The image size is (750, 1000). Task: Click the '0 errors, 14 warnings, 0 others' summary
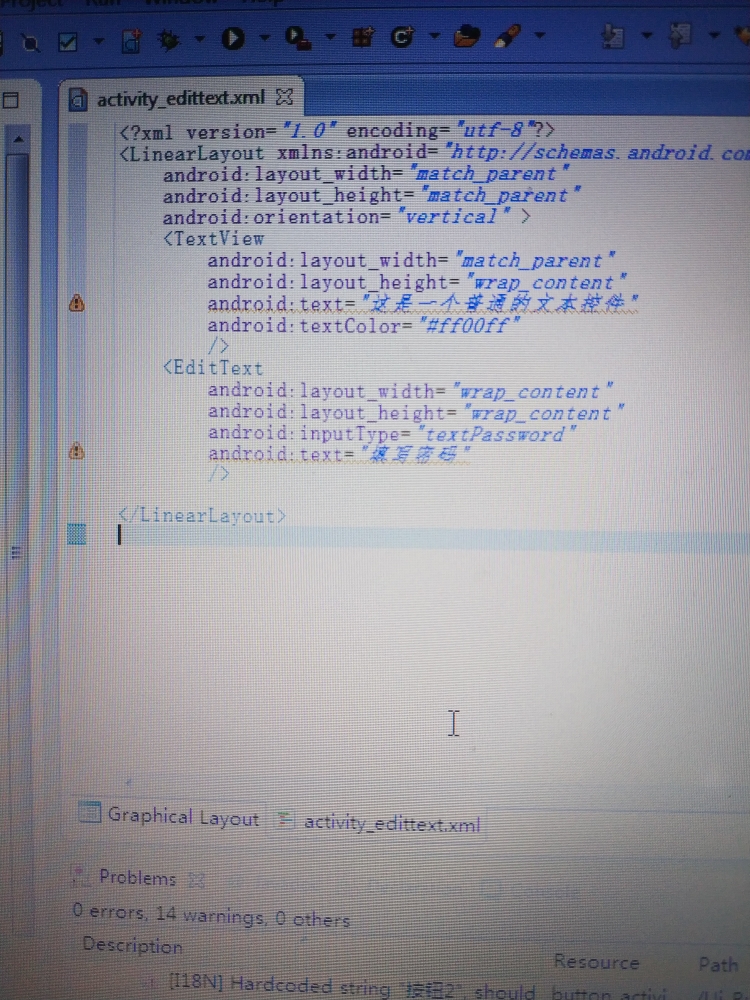[211, 916]
